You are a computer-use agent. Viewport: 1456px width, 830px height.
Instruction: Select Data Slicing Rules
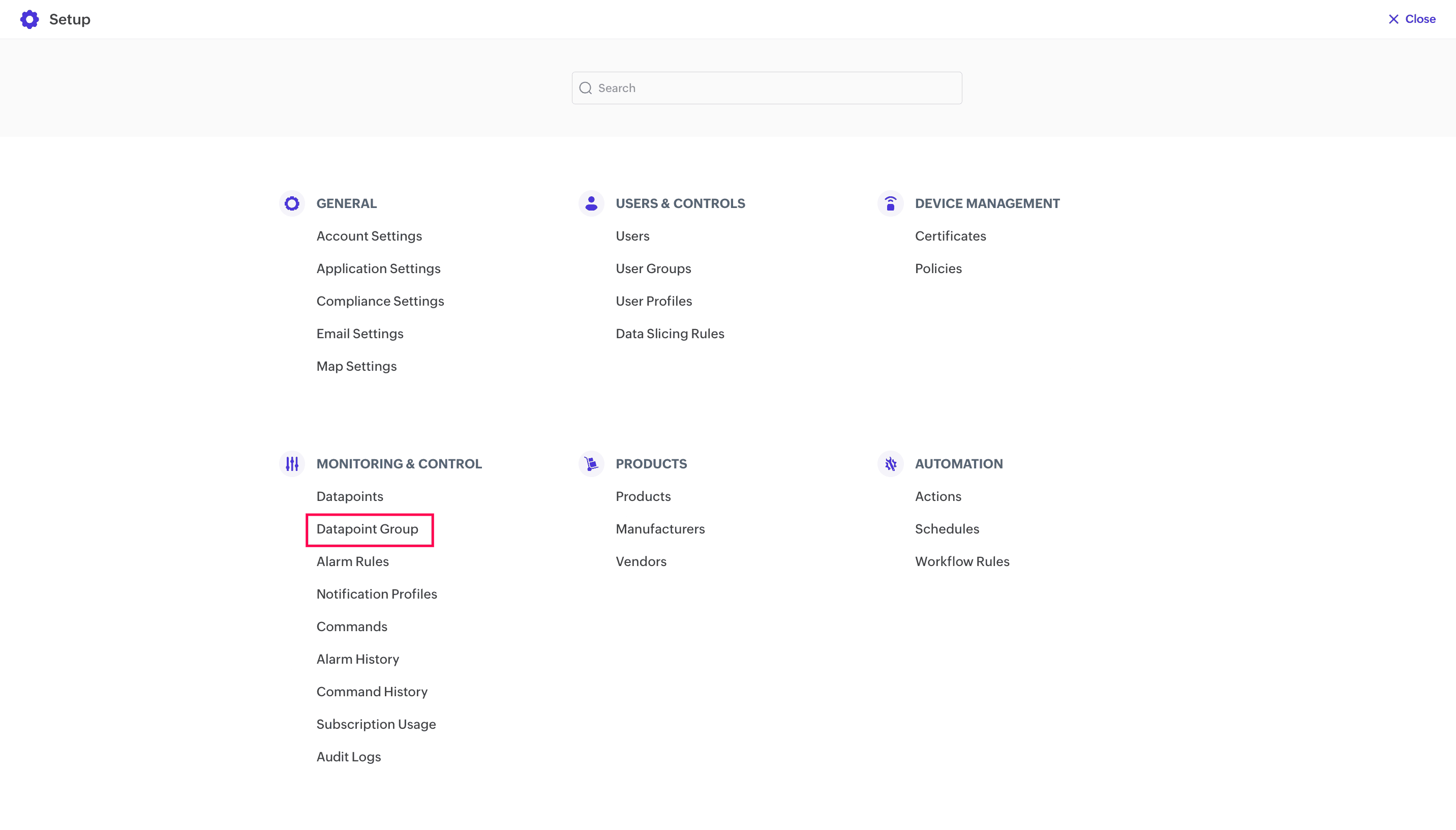point(670,334)
